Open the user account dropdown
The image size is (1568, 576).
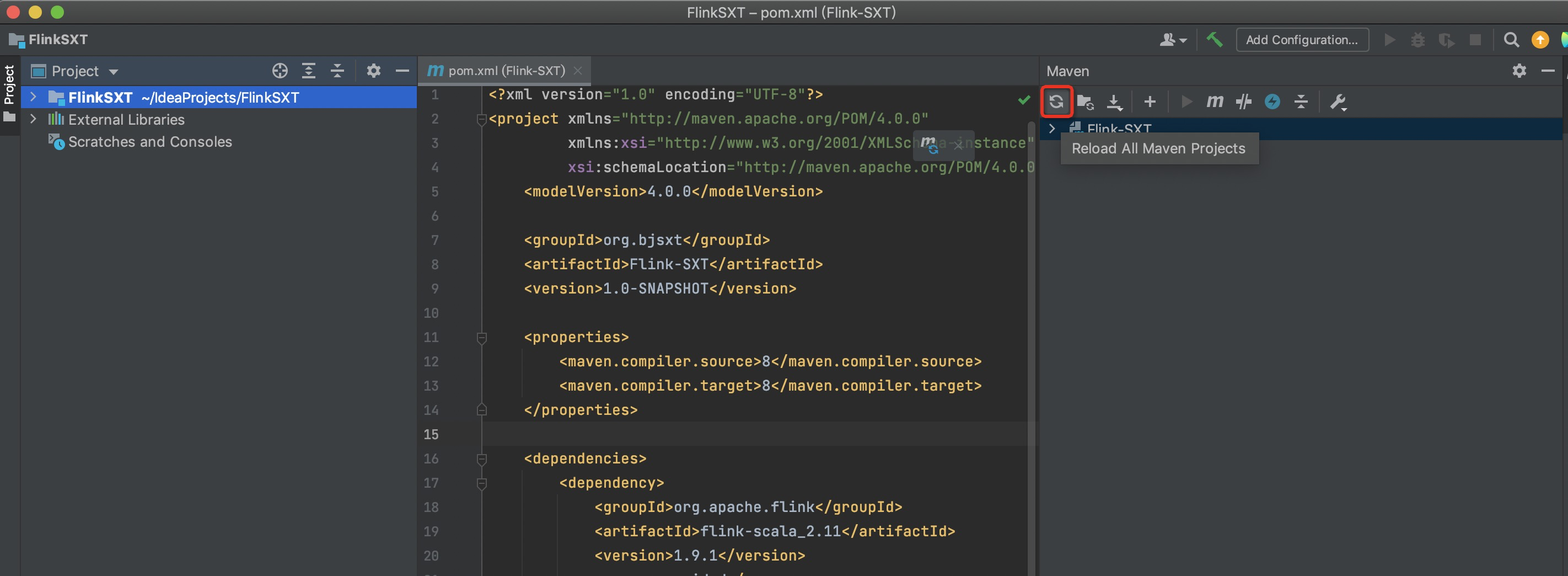point(1173,40)
